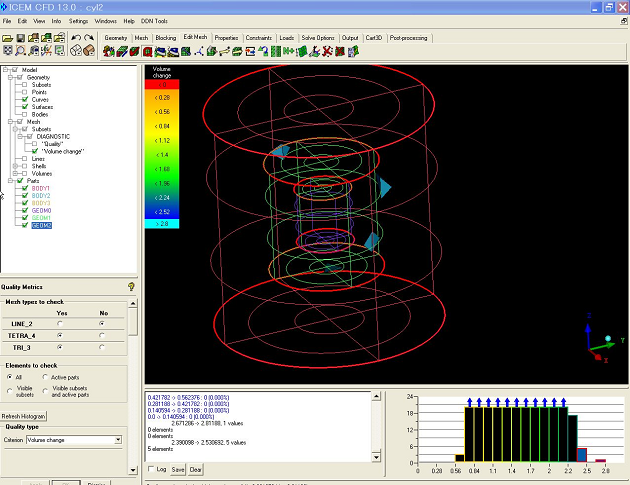Switch to the Blocking tab

165,37
